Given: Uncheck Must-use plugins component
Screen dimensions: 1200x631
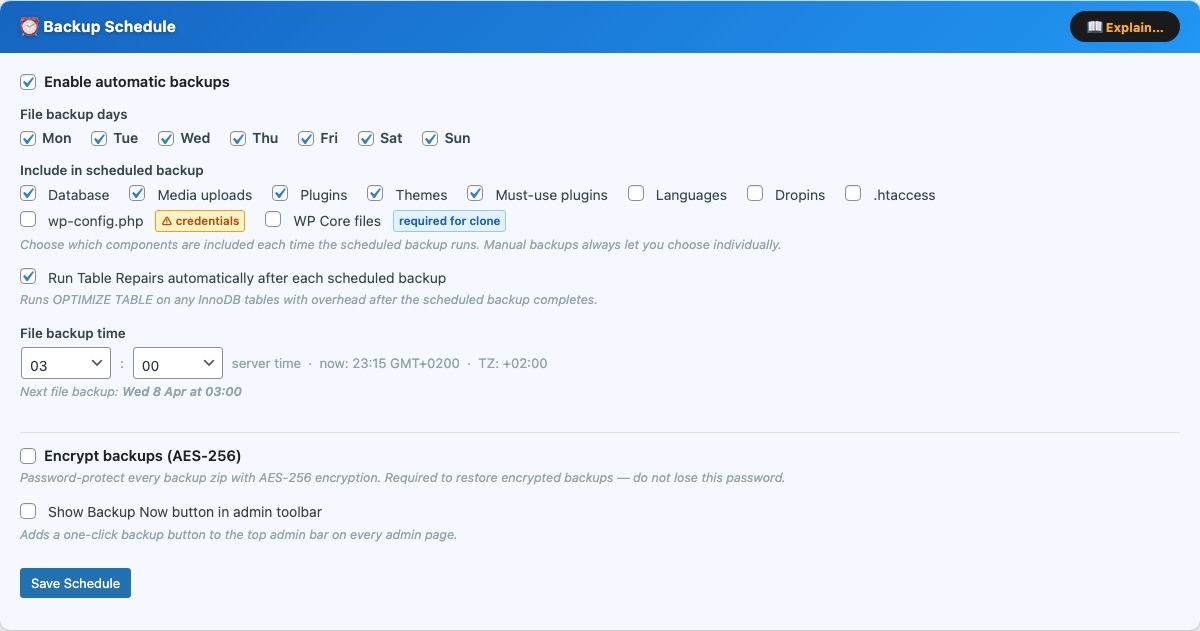Looking at the screenshot, I should coord(476,194).
